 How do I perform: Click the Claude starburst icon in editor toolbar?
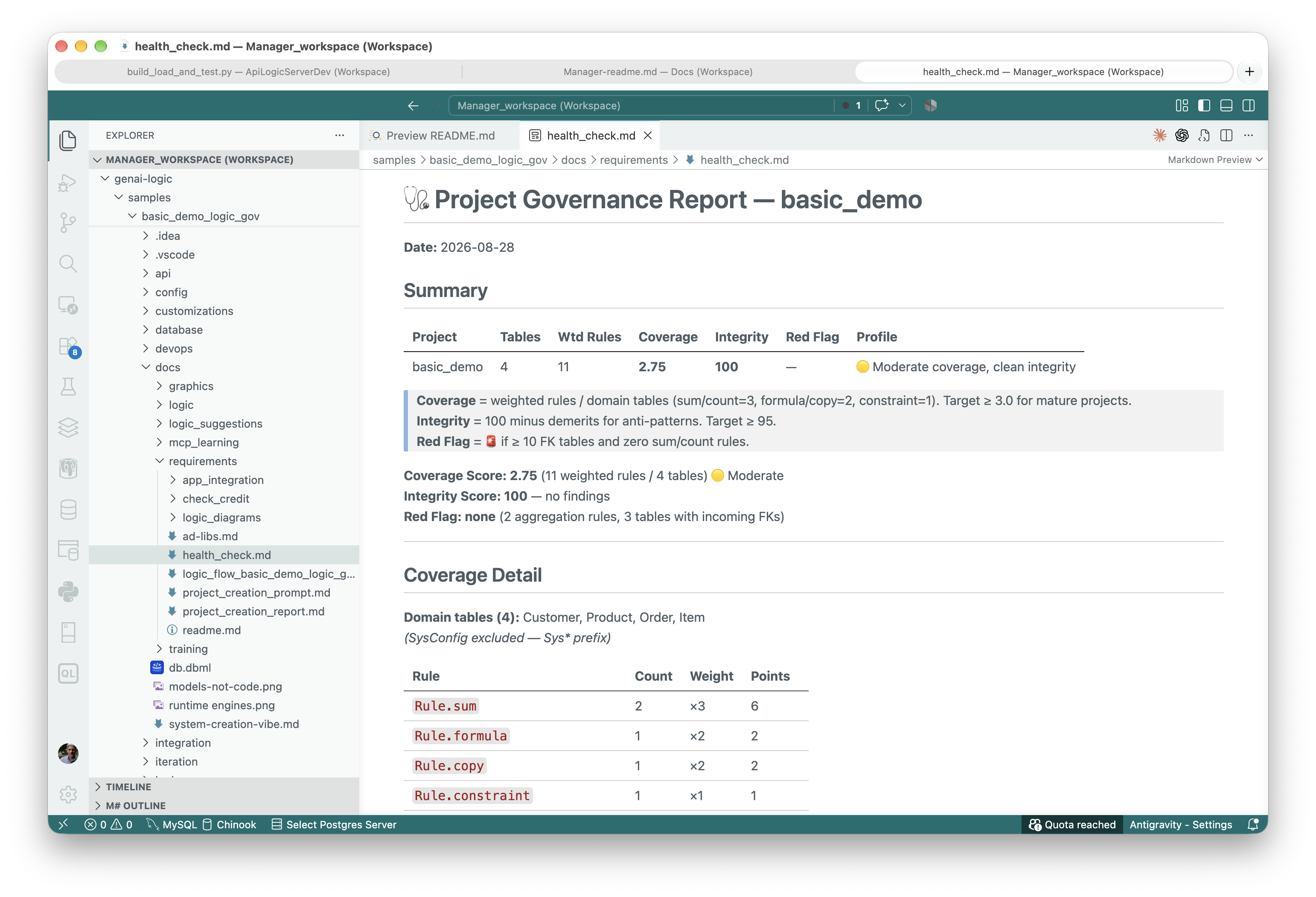(x=1160, y=135)
